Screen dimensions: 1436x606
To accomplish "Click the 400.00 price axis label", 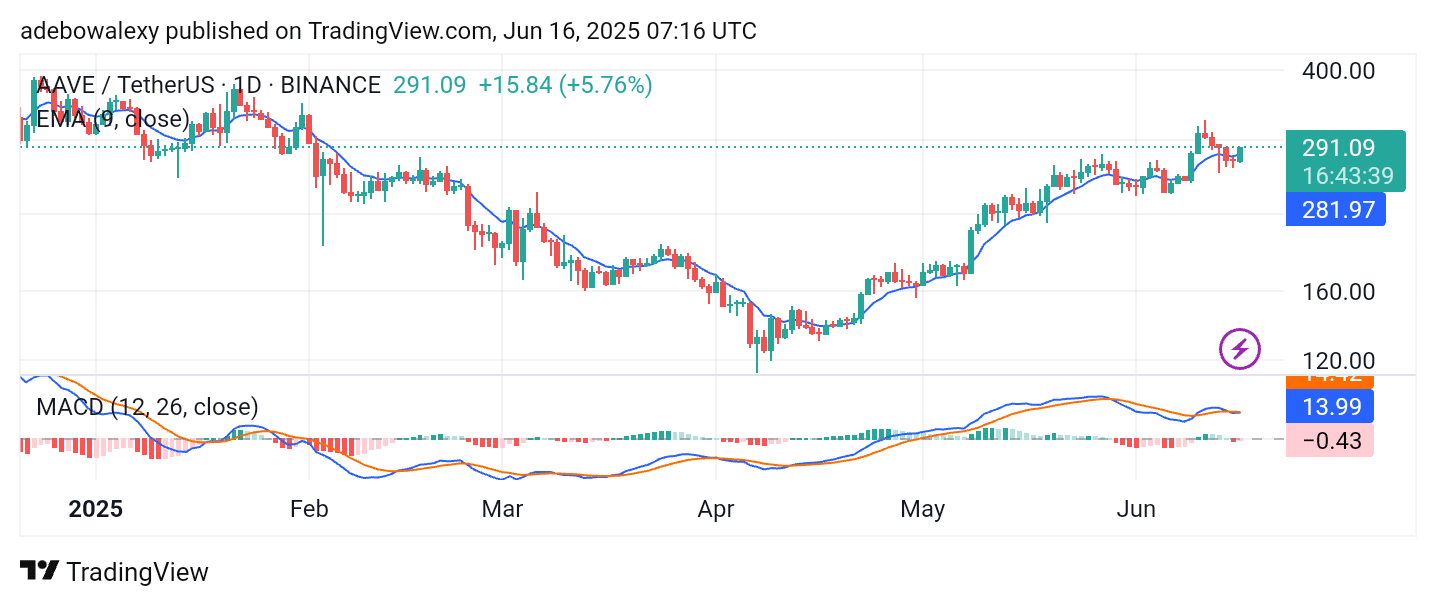I will [1338, 71].
